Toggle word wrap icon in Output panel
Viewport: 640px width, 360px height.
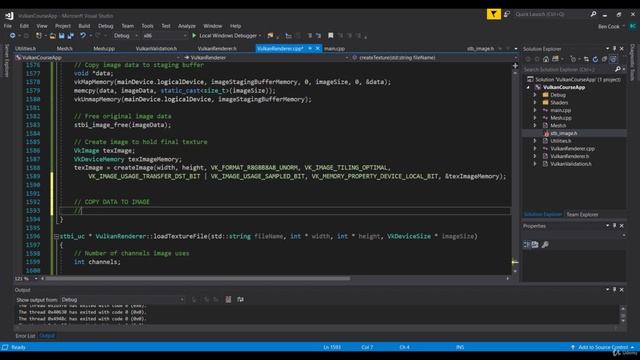tap(240, 300)
